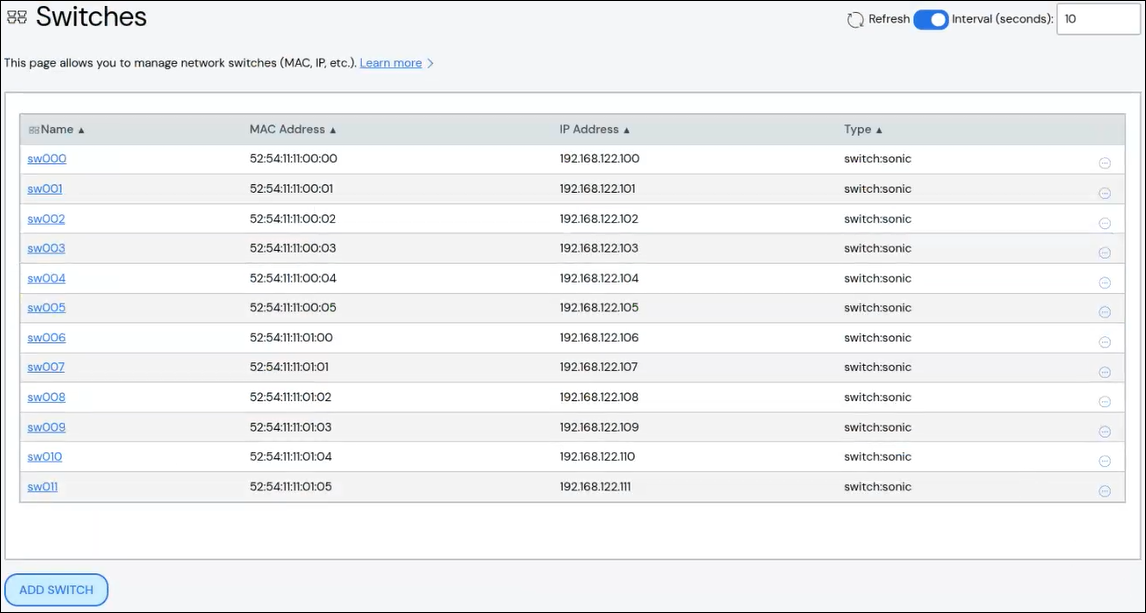Open the row actions icon for sw010
This screenshot has width=1146, height=613.
[x=1104, y=461]
